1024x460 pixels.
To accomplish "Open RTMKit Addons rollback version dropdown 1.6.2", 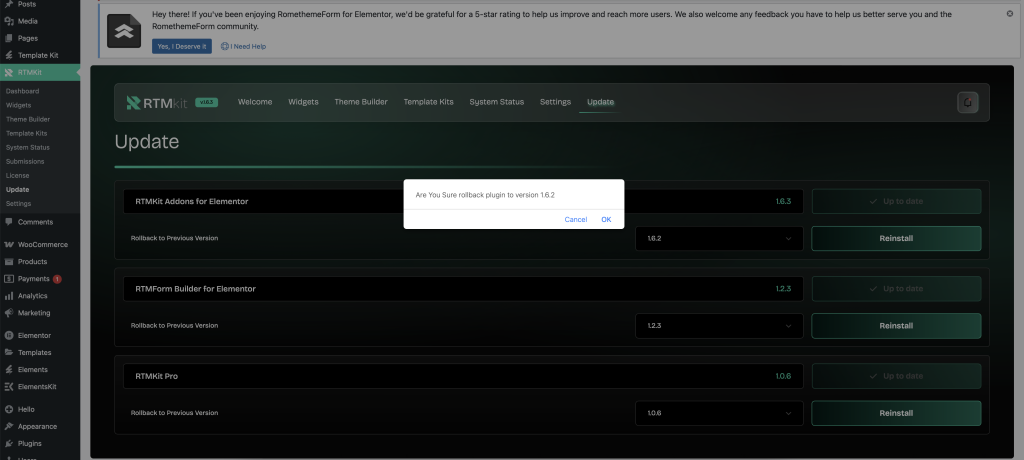I will click(x=719, y=238).
